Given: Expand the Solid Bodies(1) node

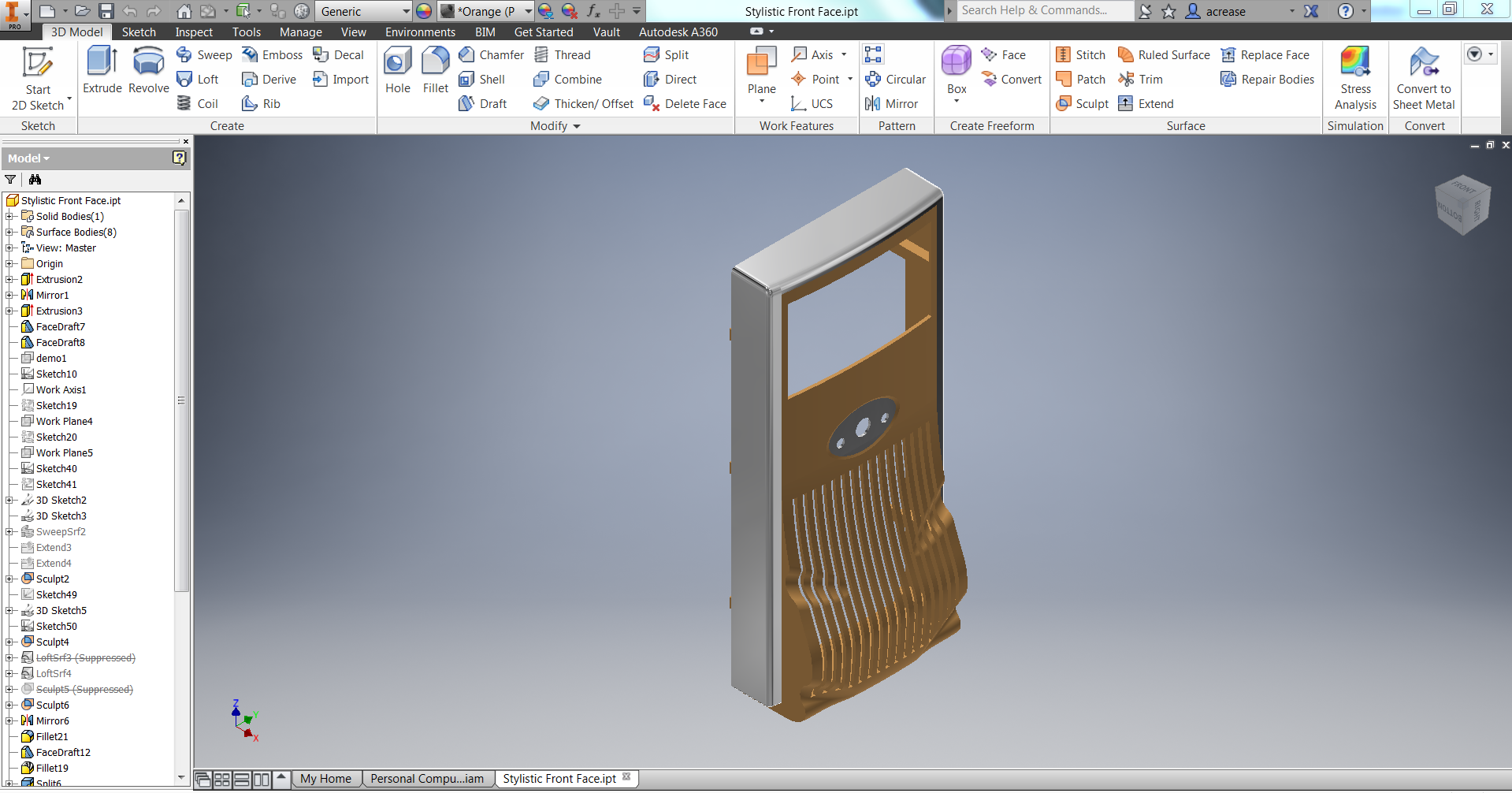Looking at the screenshot, I should point(9,216).
